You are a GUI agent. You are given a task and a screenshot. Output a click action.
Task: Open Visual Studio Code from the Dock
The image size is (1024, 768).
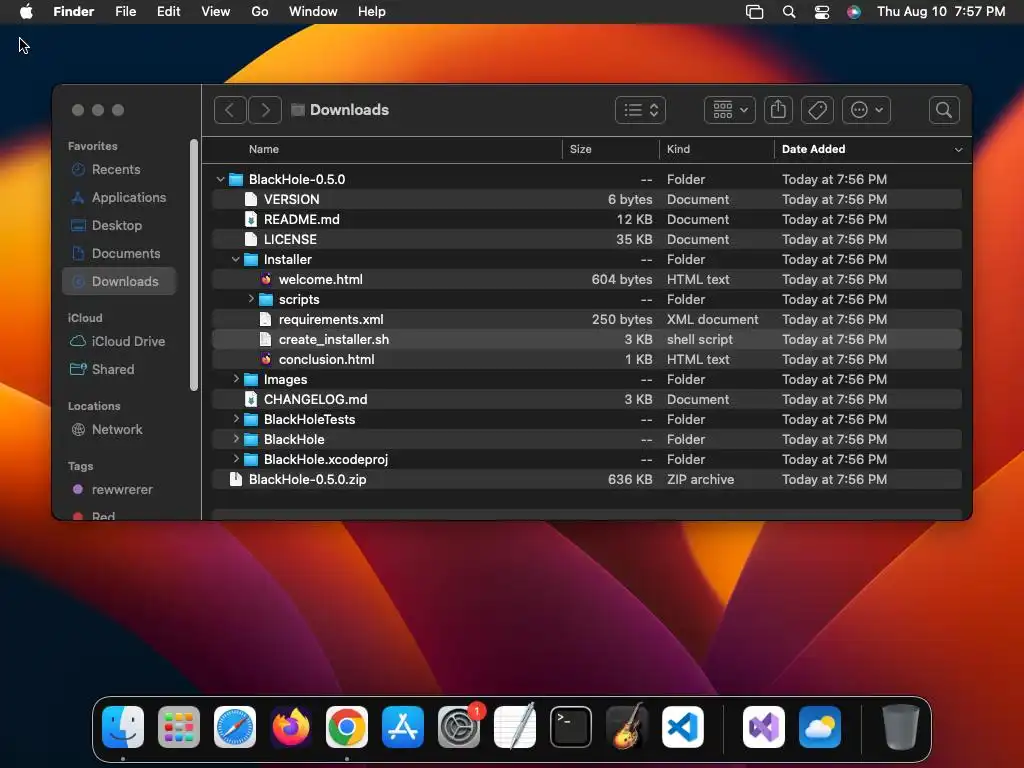pyautogui.click(x=682, y=727)
